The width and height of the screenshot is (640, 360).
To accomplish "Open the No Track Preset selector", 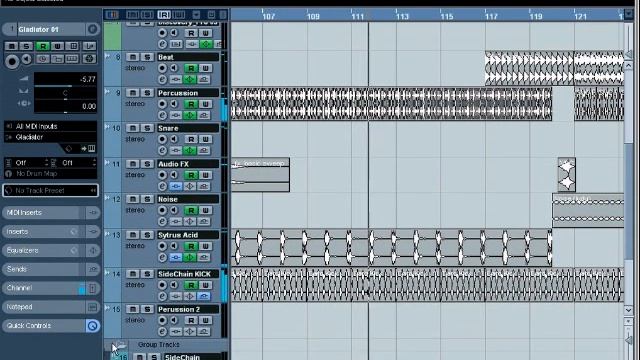I will (51, 191).
